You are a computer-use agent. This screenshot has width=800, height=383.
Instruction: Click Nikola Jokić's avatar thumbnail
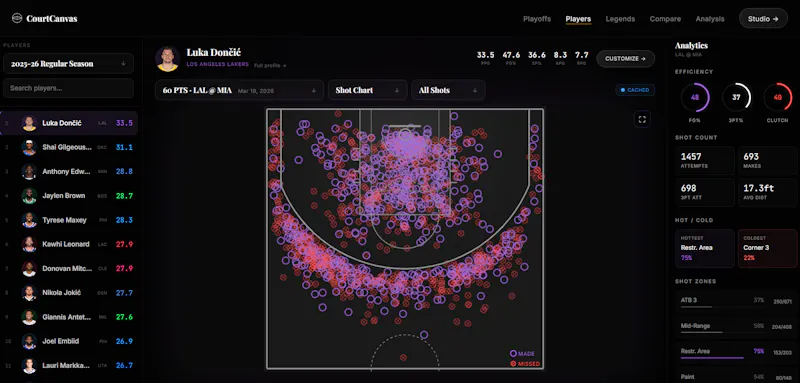pos(29,293)
